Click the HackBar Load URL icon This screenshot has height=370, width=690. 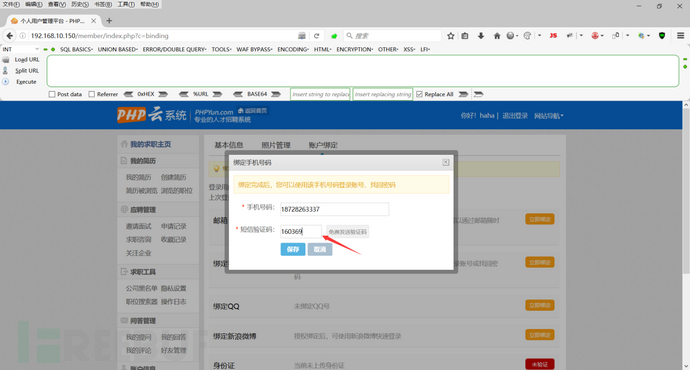point(6,59)
